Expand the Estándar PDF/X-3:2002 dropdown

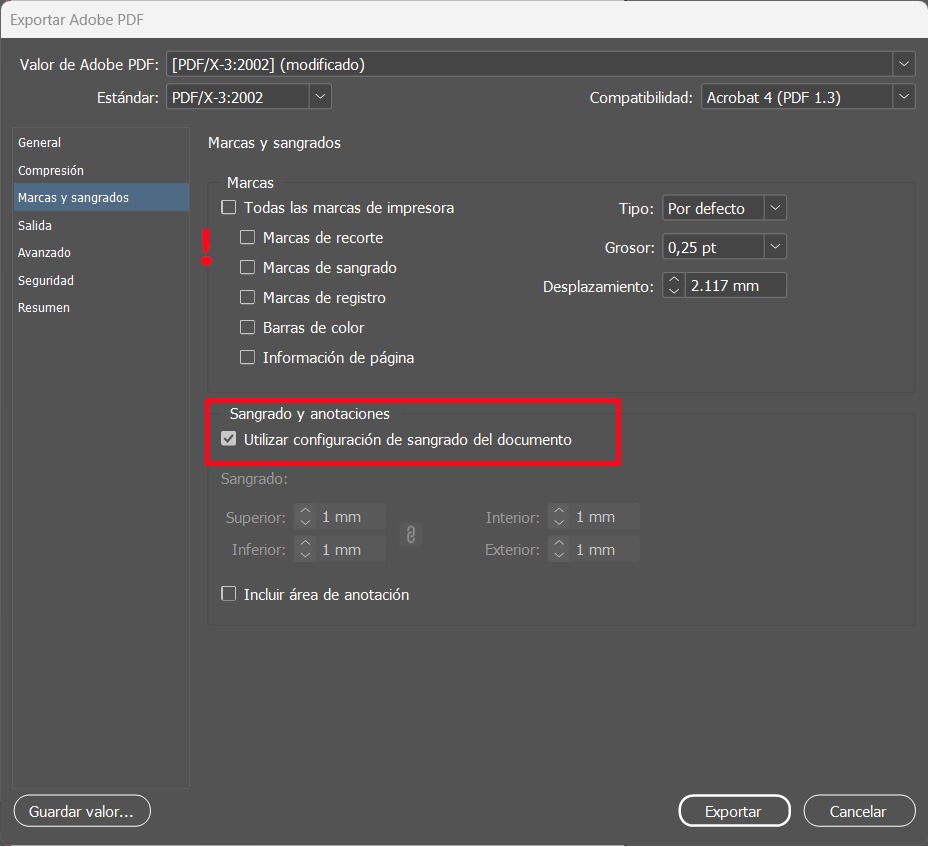tap(319, 97)
